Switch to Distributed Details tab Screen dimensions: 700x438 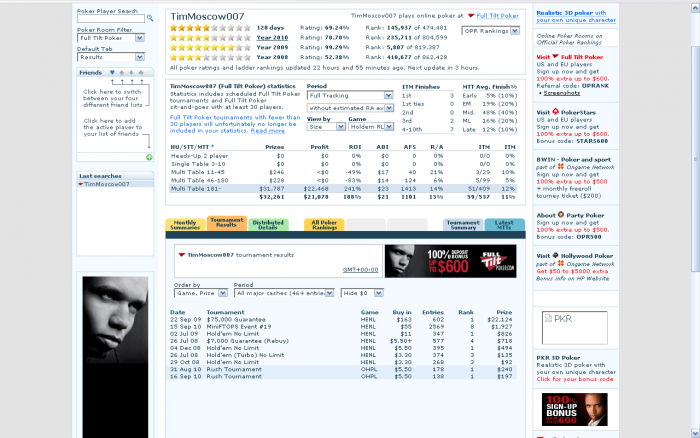pyautogui.click(x=268, y=225)
